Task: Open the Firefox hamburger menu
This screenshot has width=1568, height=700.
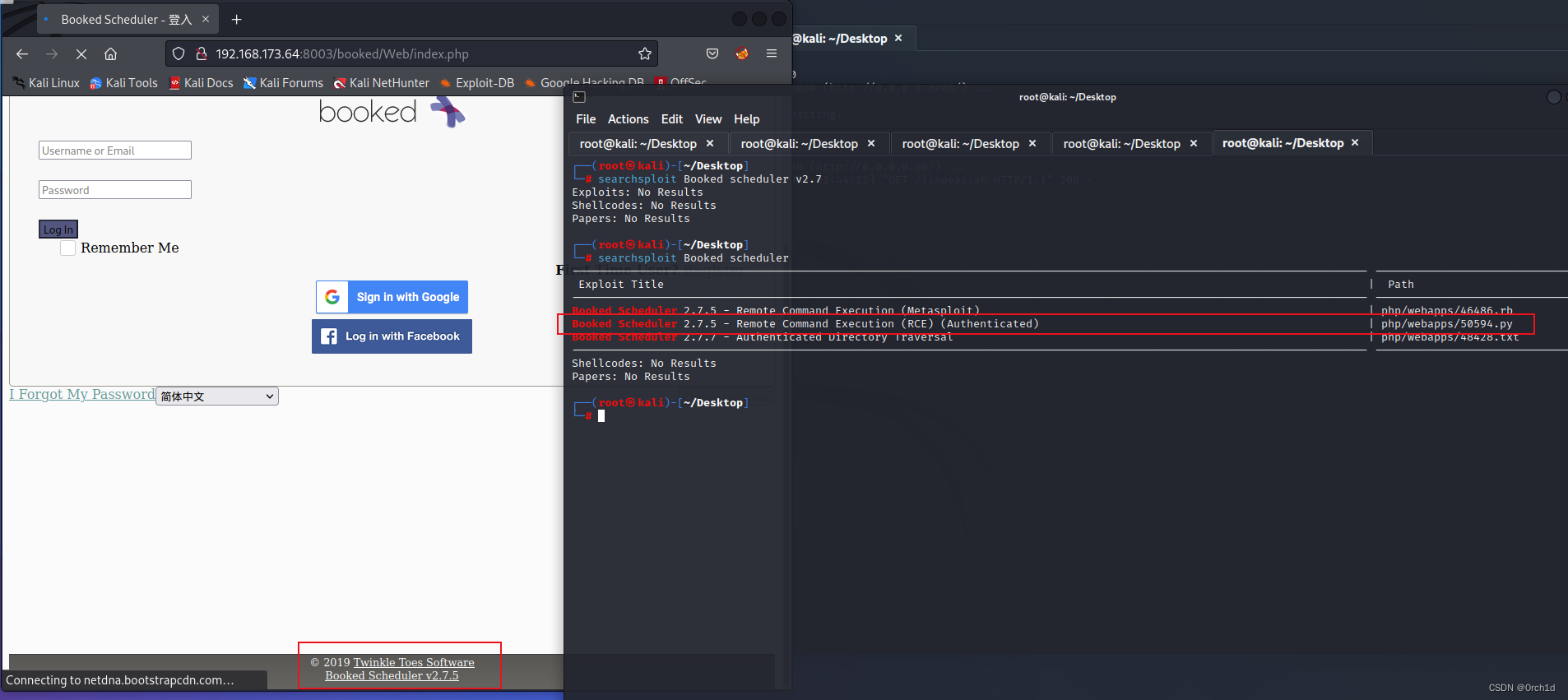Action: pyautogui.click(x=772, y=53)
